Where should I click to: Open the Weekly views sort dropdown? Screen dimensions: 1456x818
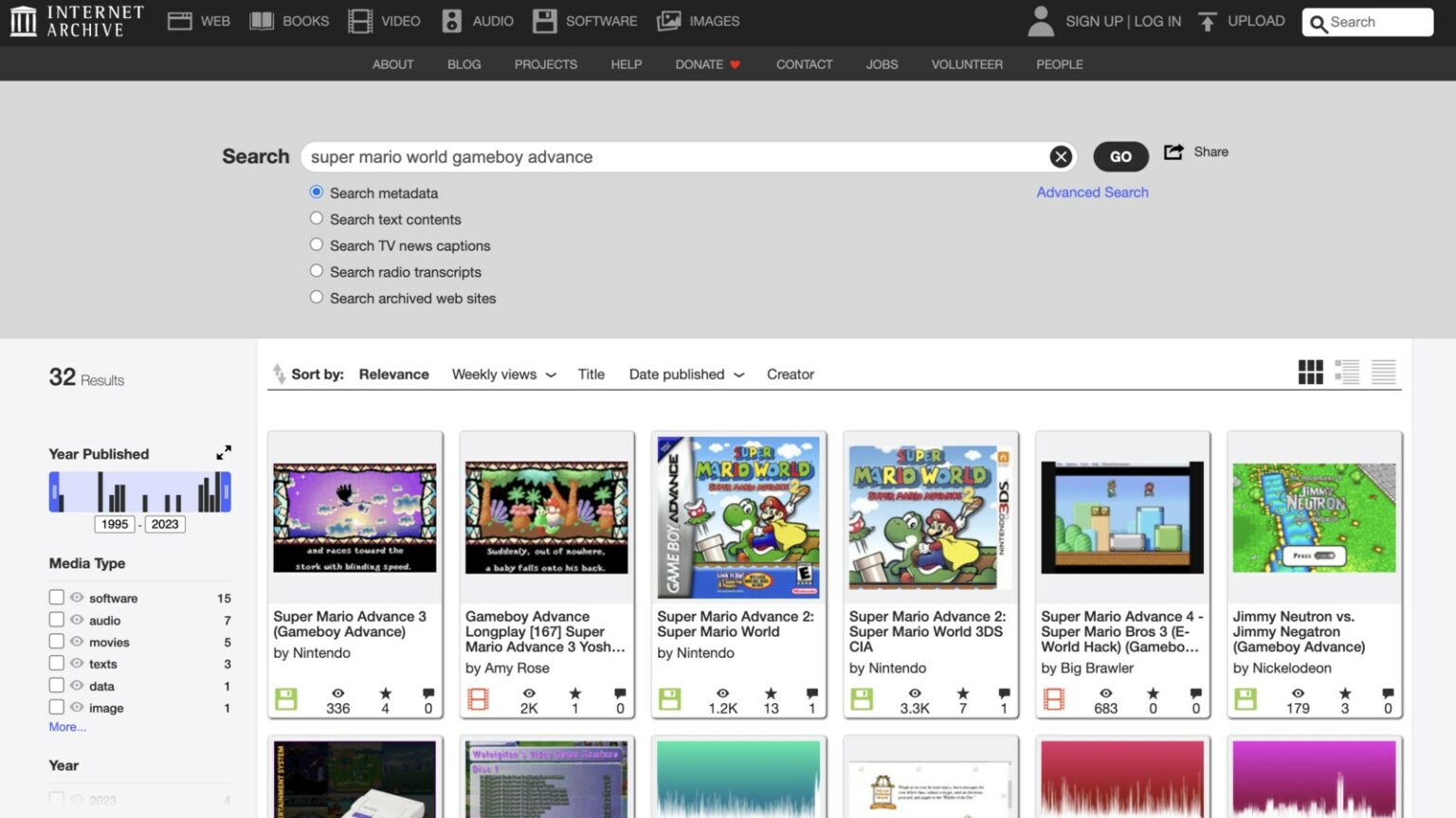tap(502, 373)
